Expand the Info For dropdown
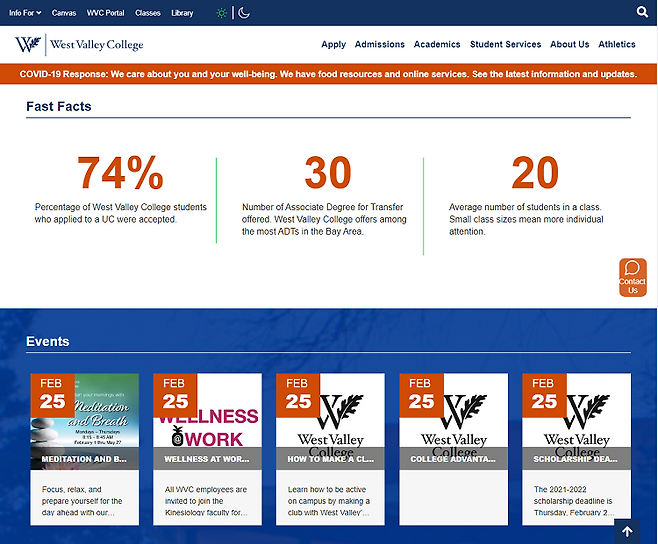 (25, 13)
